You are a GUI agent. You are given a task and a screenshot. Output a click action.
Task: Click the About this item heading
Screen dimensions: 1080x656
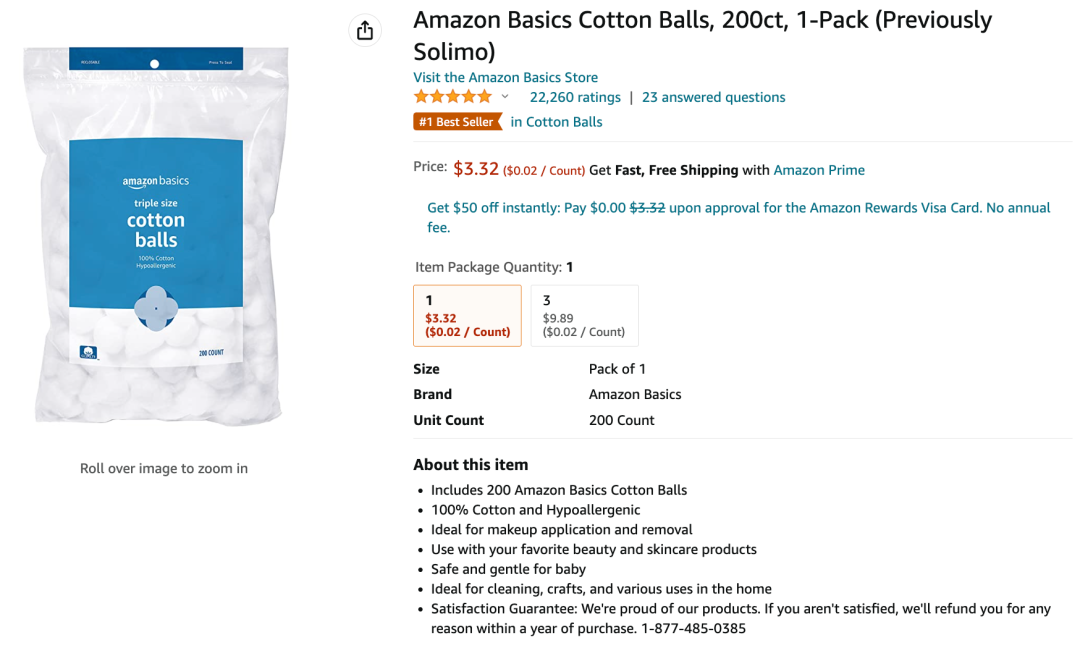[x=470, y=464]
